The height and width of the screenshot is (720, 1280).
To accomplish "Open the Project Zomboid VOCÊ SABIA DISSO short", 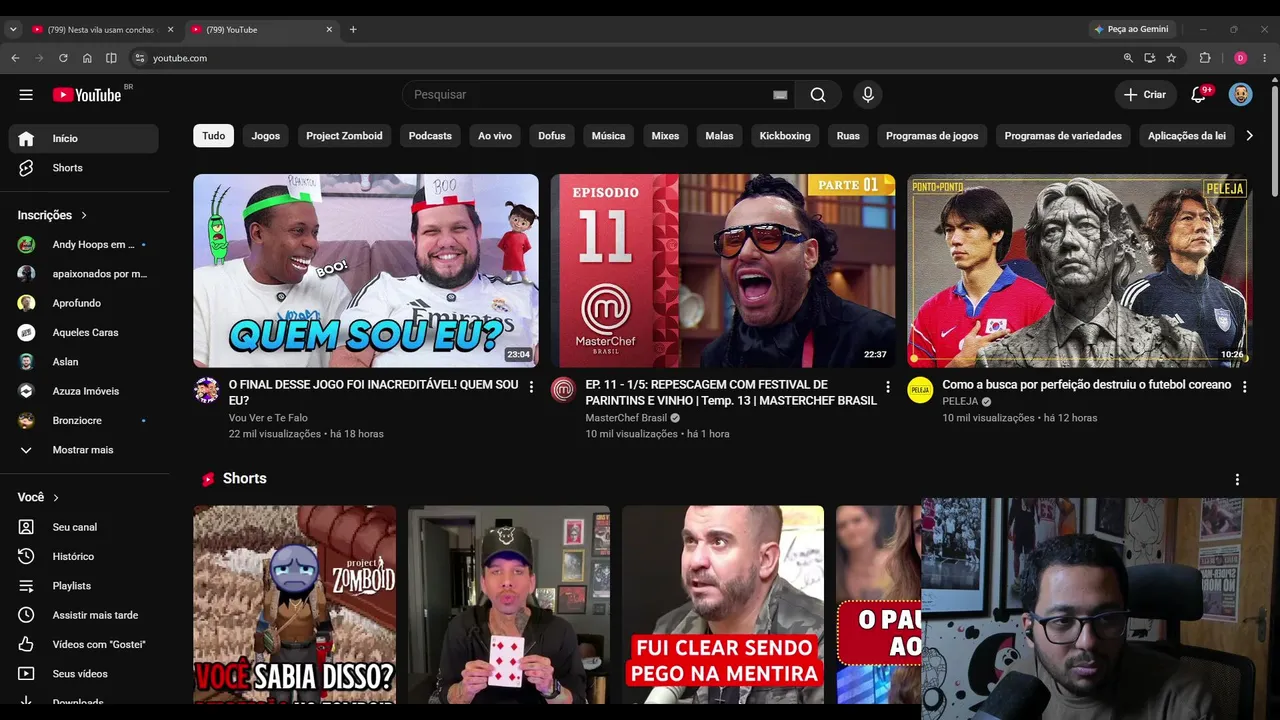I will click(295, 605).
